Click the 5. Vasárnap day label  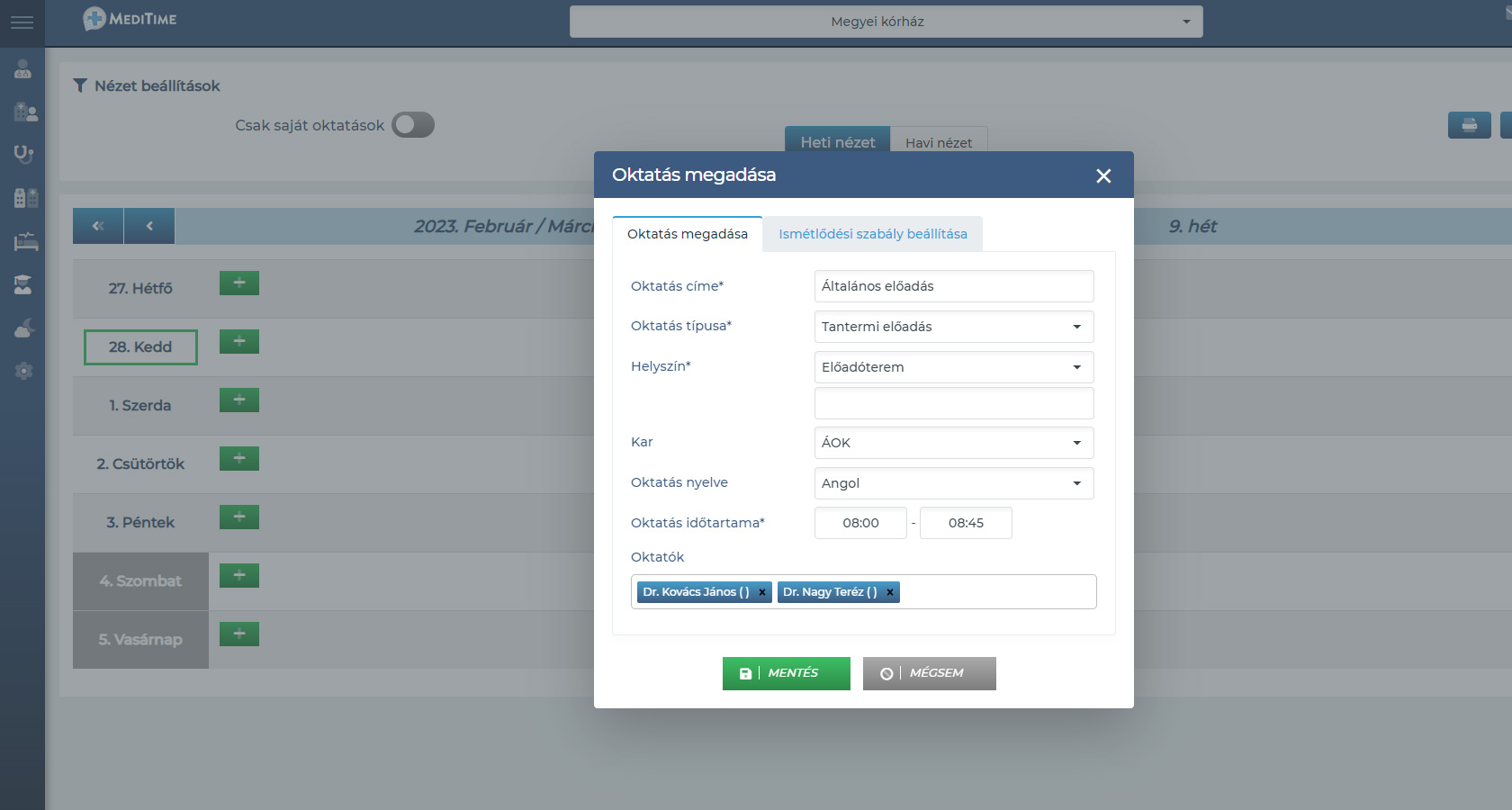click(x=140, y=640)
